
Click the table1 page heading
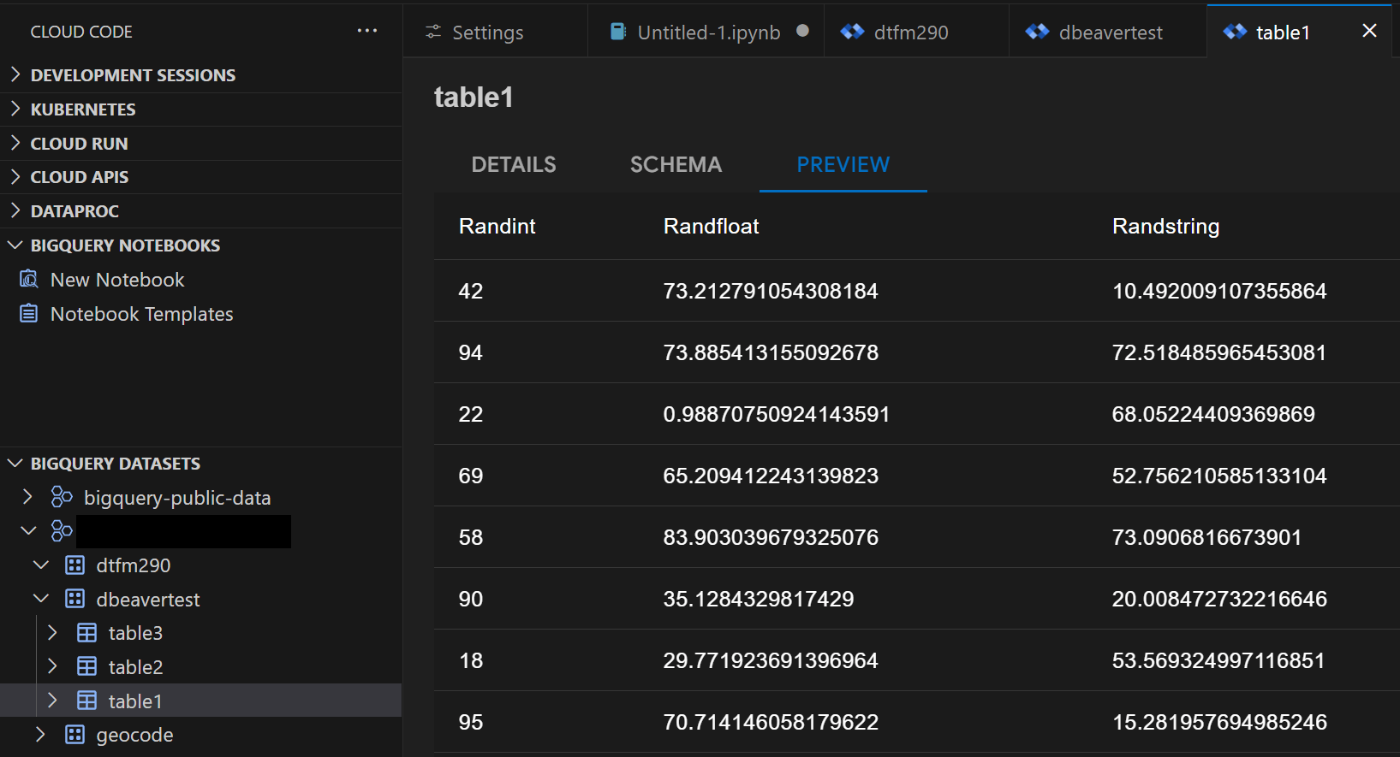(474, 97)
